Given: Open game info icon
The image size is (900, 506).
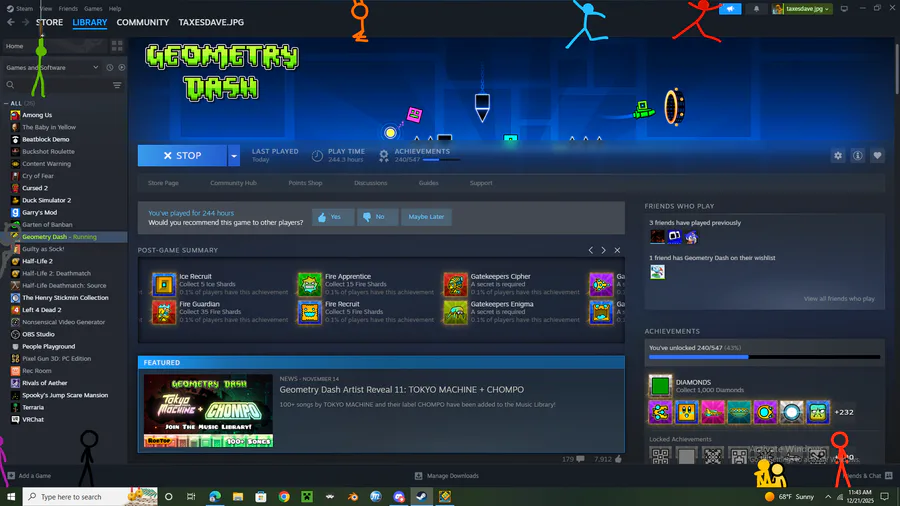Looking at the screenshot, I should tap(858, 155).
